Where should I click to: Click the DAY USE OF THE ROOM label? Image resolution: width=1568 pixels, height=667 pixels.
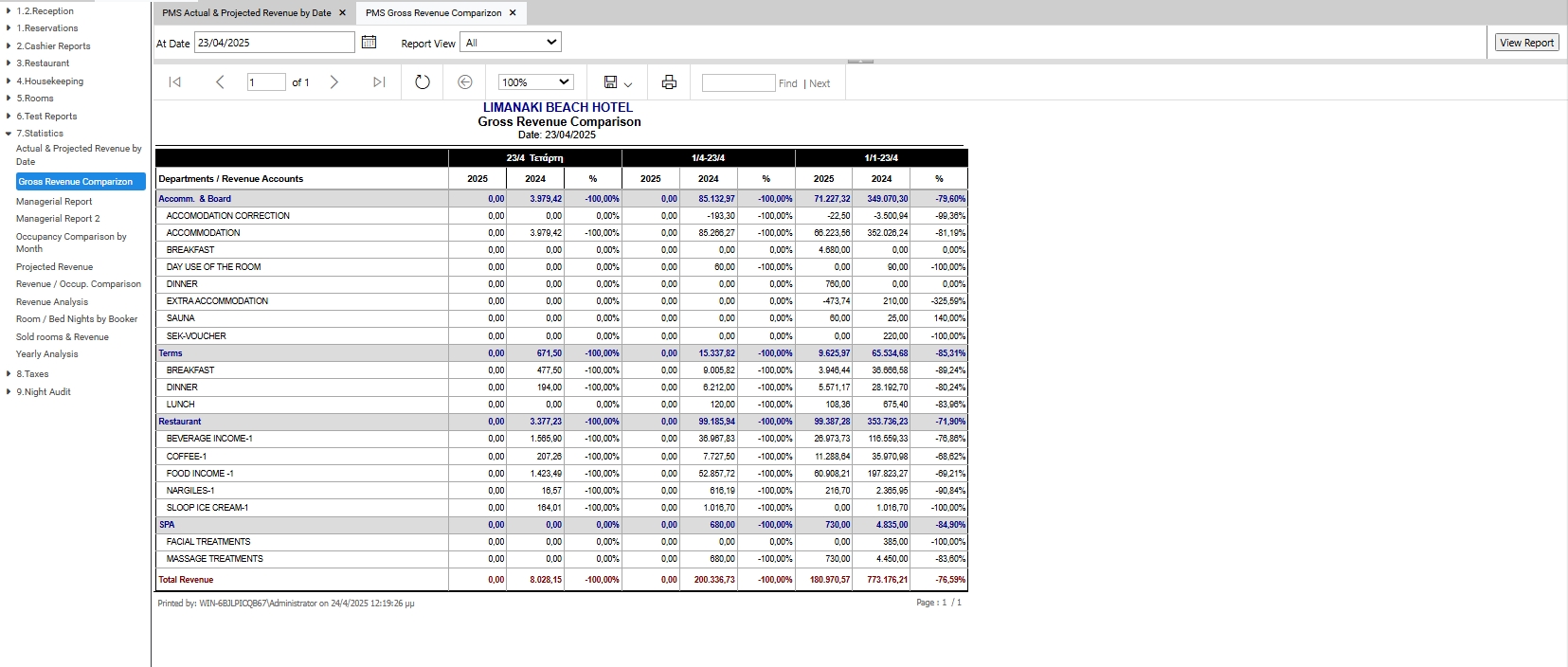213,267
